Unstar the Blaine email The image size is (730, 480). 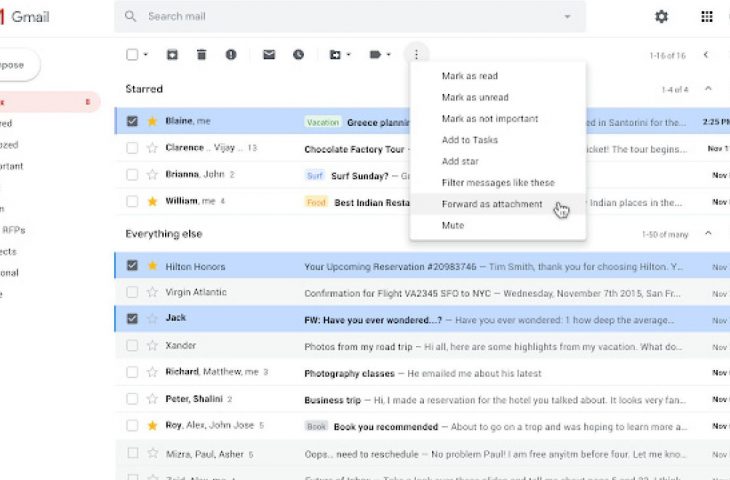coord(152,121)
